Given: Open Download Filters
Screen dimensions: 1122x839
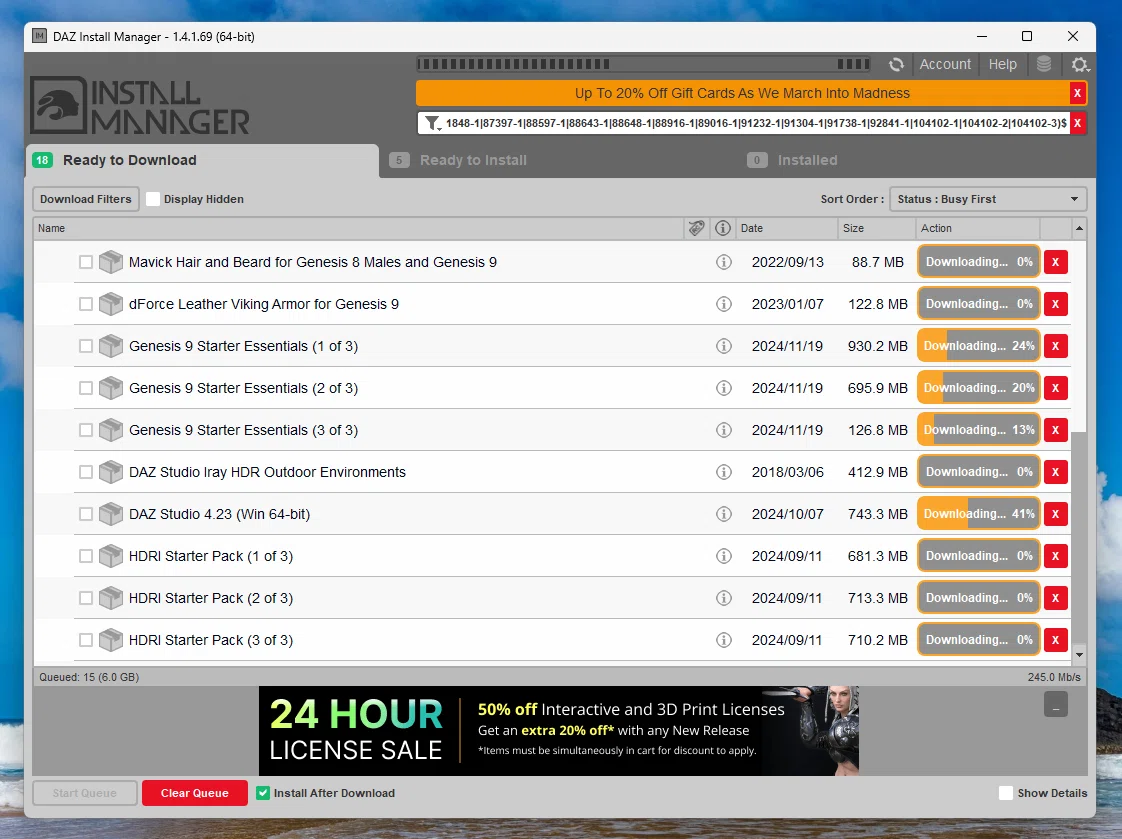Looking at the screenshot, I should tap(86, 199).
